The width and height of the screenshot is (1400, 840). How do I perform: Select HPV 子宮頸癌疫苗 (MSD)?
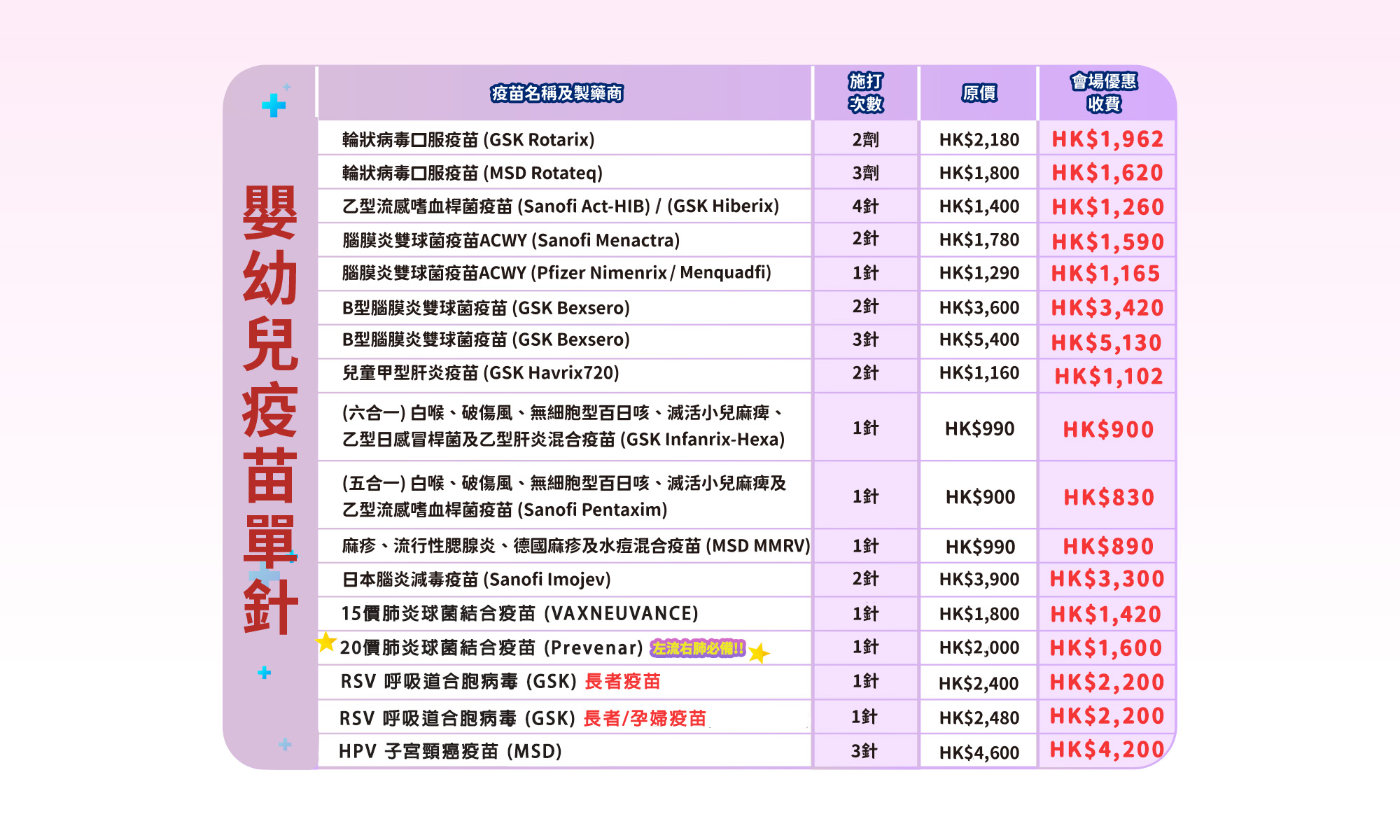(x=451, y=751)
